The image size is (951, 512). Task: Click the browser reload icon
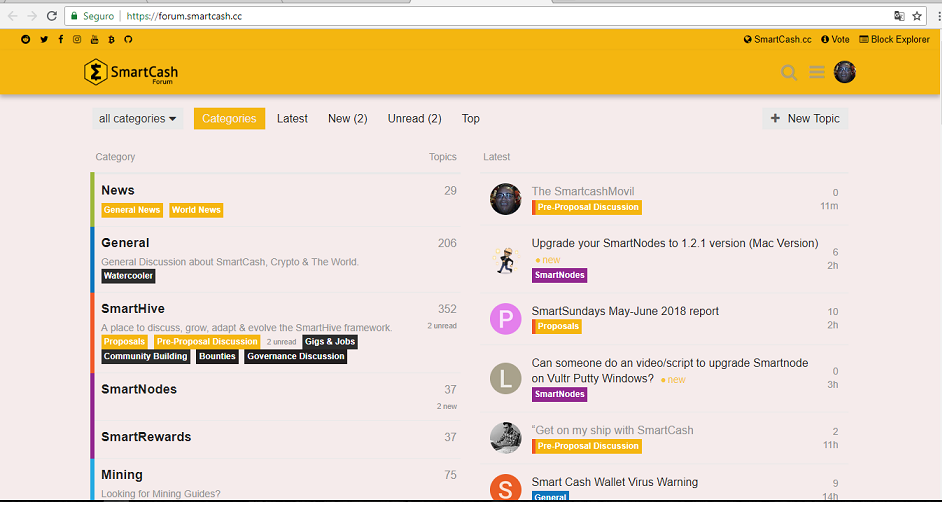pyautogui.click(x=52, y=16)
